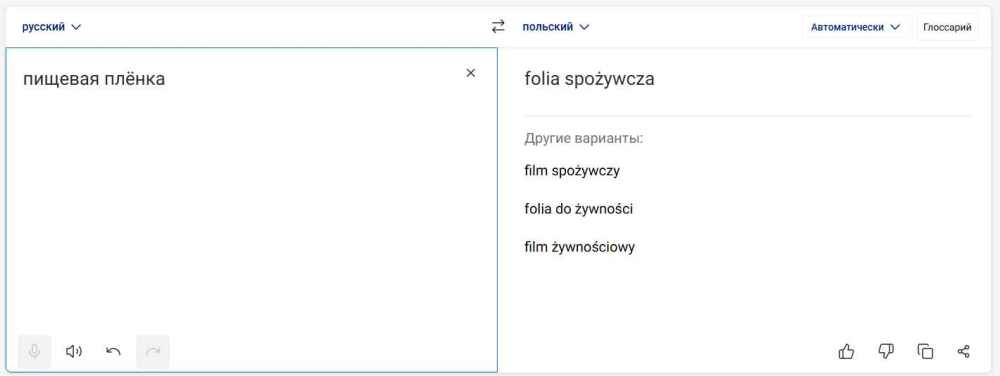The height and width of the screenshot is (376, 1000).
Task: Swap source and target languages
Action: [498, 27]
